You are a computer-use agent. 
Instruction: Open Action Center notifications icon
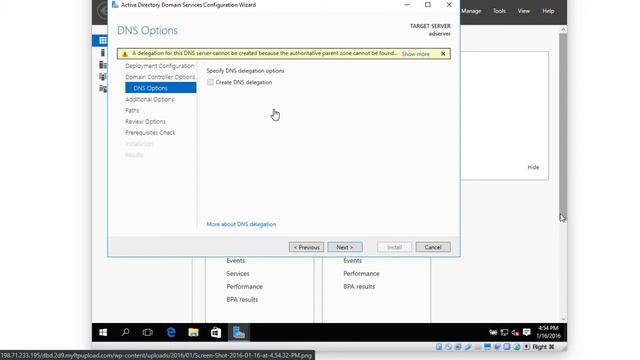coord(527,333)
